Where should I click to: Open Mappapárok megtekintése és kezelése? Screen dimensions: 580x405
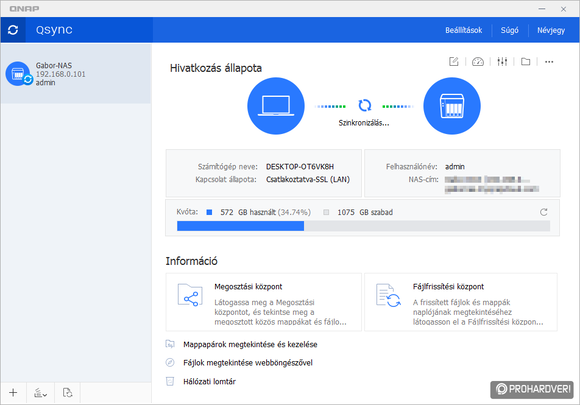(250, 345)
